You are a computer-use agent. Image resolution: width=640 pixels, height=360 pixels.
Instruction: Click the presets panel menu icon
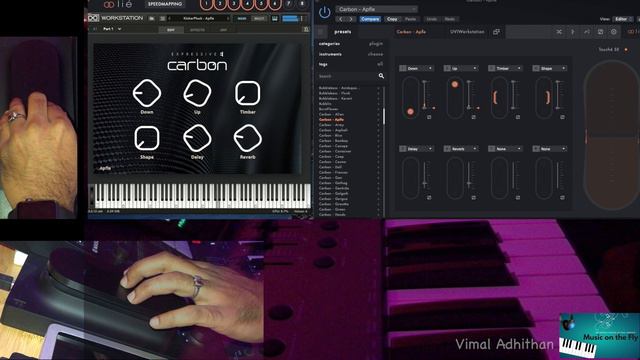pyautogui.click(x=321, y=32)
